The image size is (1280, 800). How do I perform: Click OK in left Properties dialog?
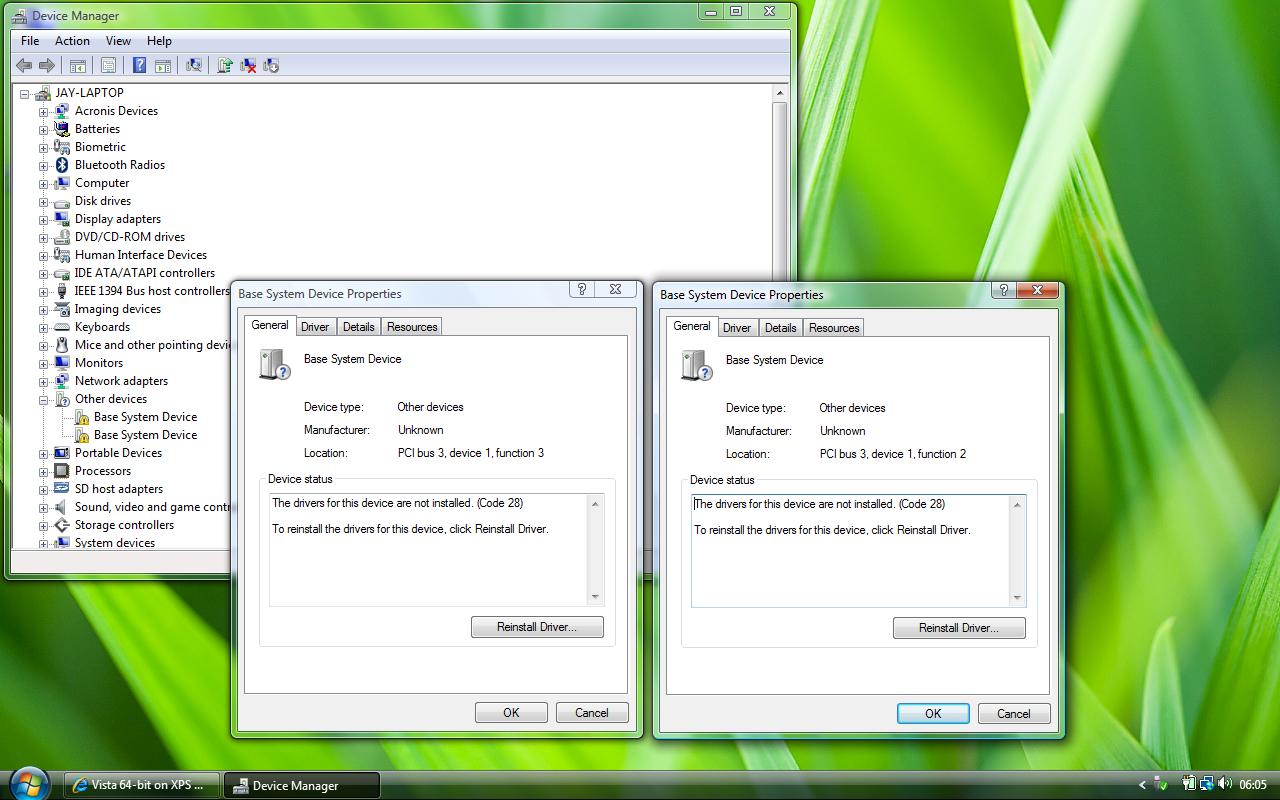(x=511, y=713)
